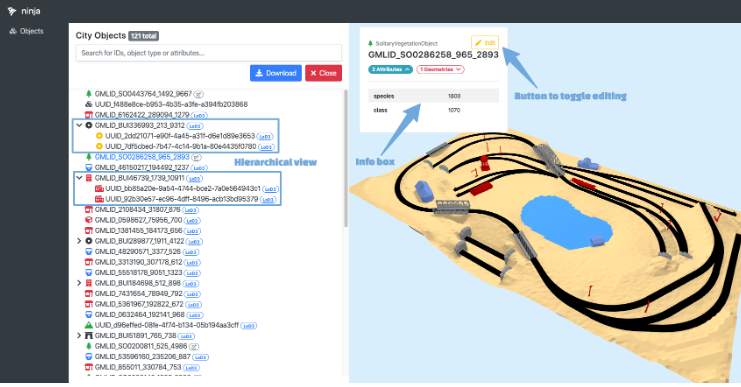The image size is (741, 387).
Task: Click the class attribute row
Action: pos(433,110)
